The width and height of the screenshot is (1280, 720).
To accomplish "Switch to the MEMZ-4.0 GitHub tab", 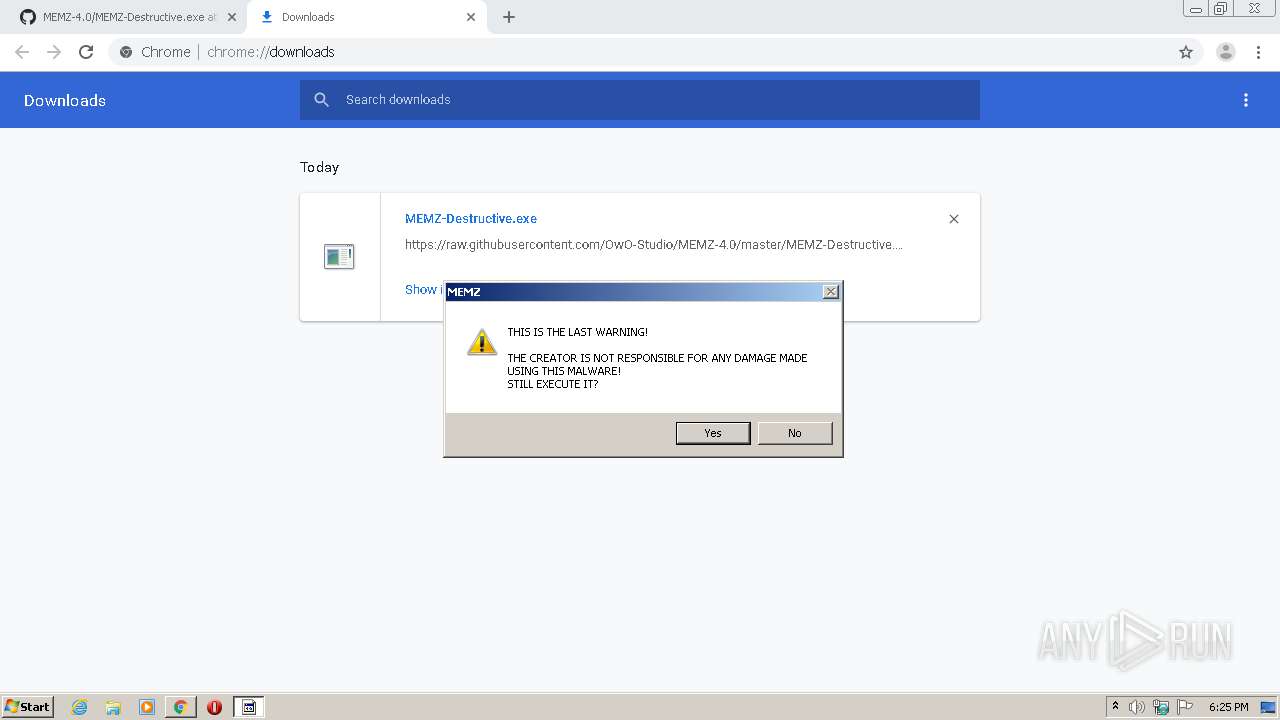I will tap(128, 17).
